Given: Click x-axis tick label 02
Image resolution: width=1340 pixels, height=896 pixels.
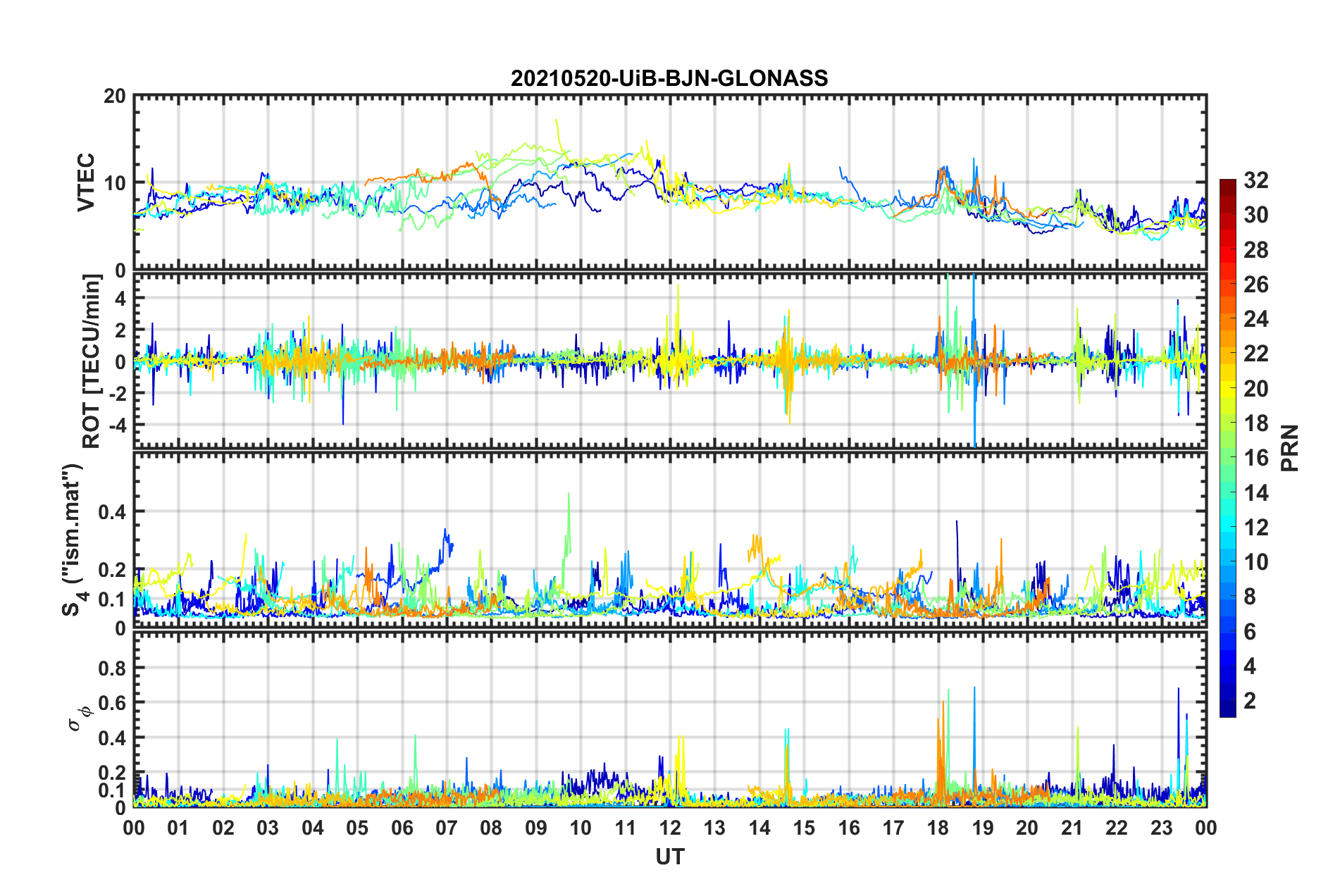Looking at the screenshot, I should click(223, 828).
